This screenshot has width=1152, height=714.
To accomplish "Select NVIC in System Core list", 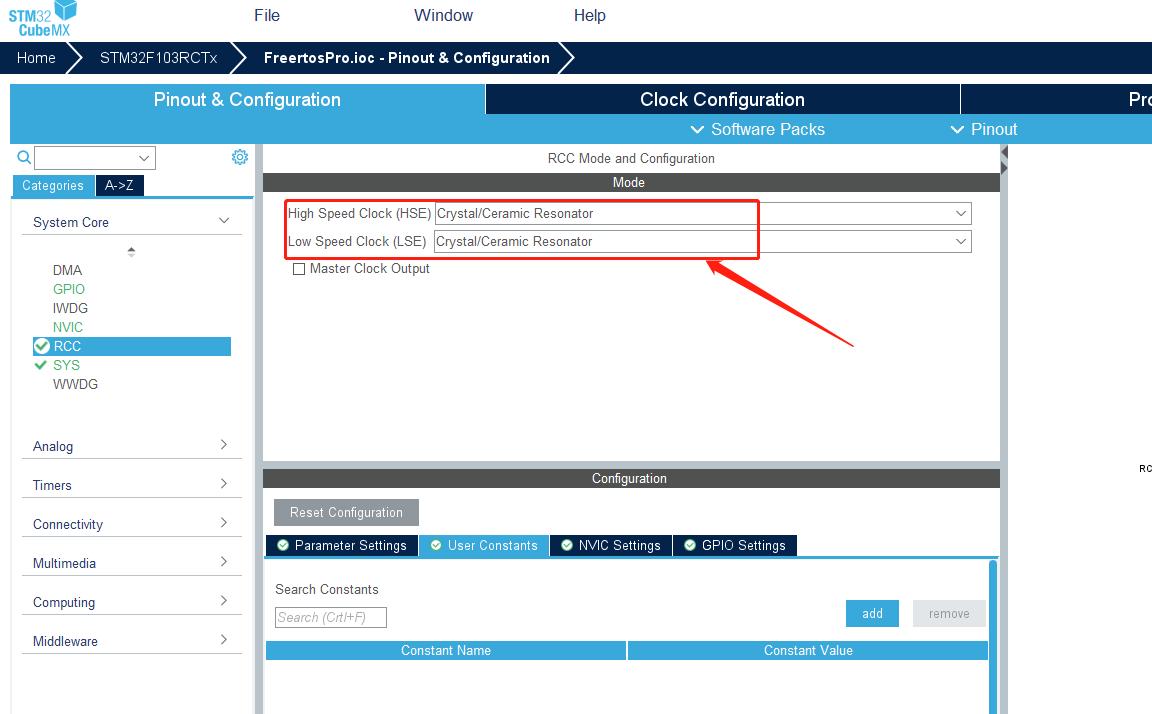I will coord(68,328).
